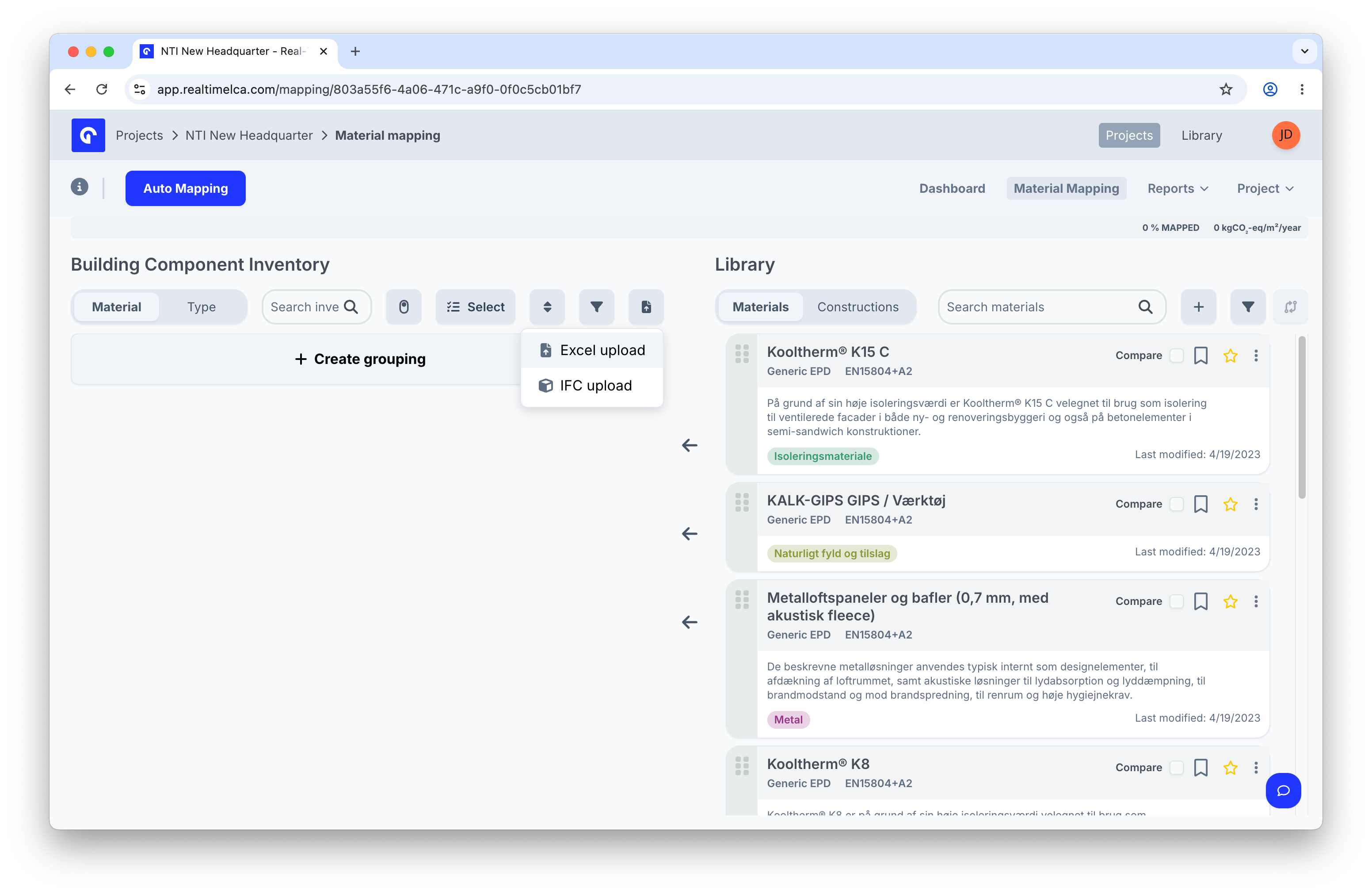Open the JD user avatar

pos(1285,135)
